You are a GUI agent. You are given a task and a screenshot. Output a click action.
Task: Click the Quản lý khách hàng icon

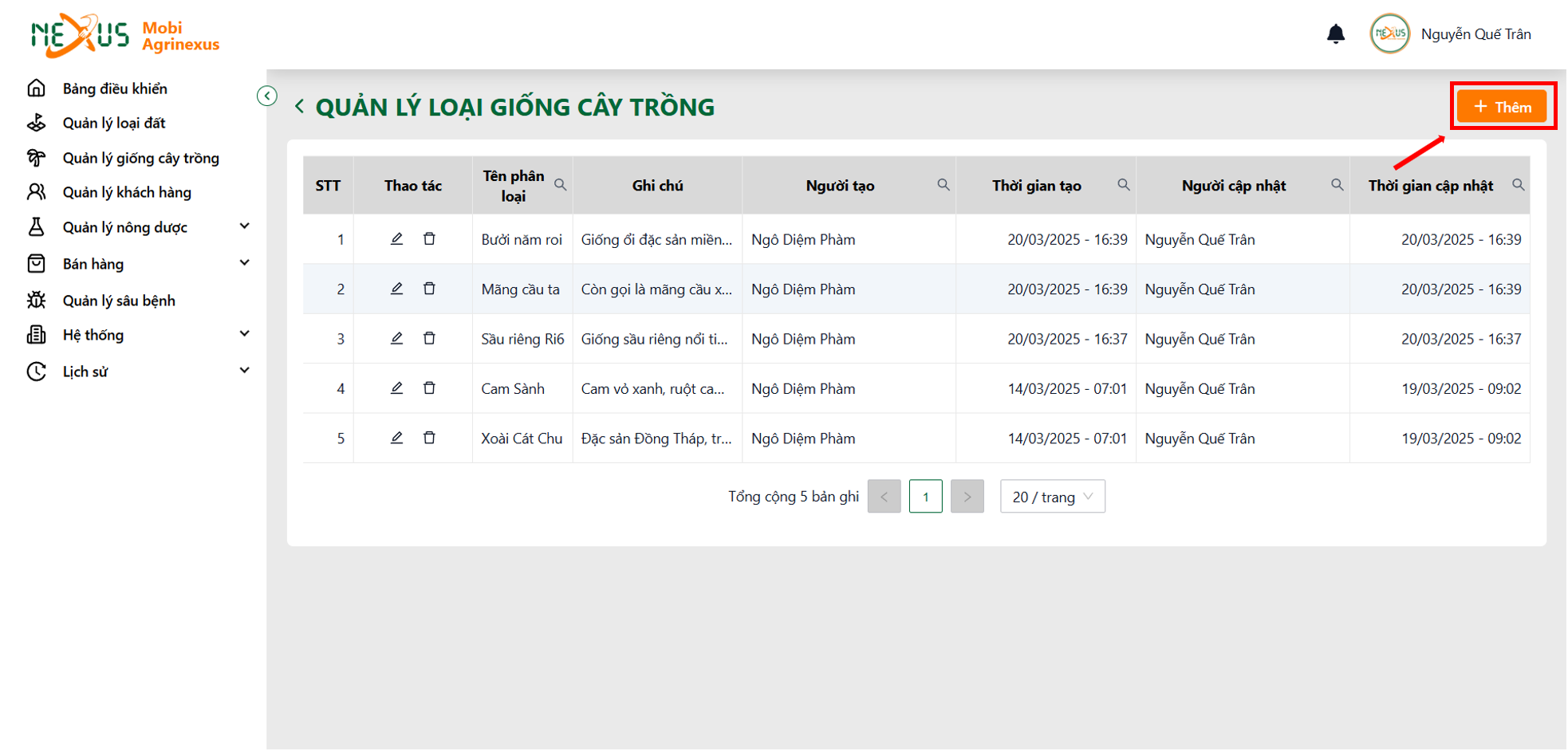37,192
